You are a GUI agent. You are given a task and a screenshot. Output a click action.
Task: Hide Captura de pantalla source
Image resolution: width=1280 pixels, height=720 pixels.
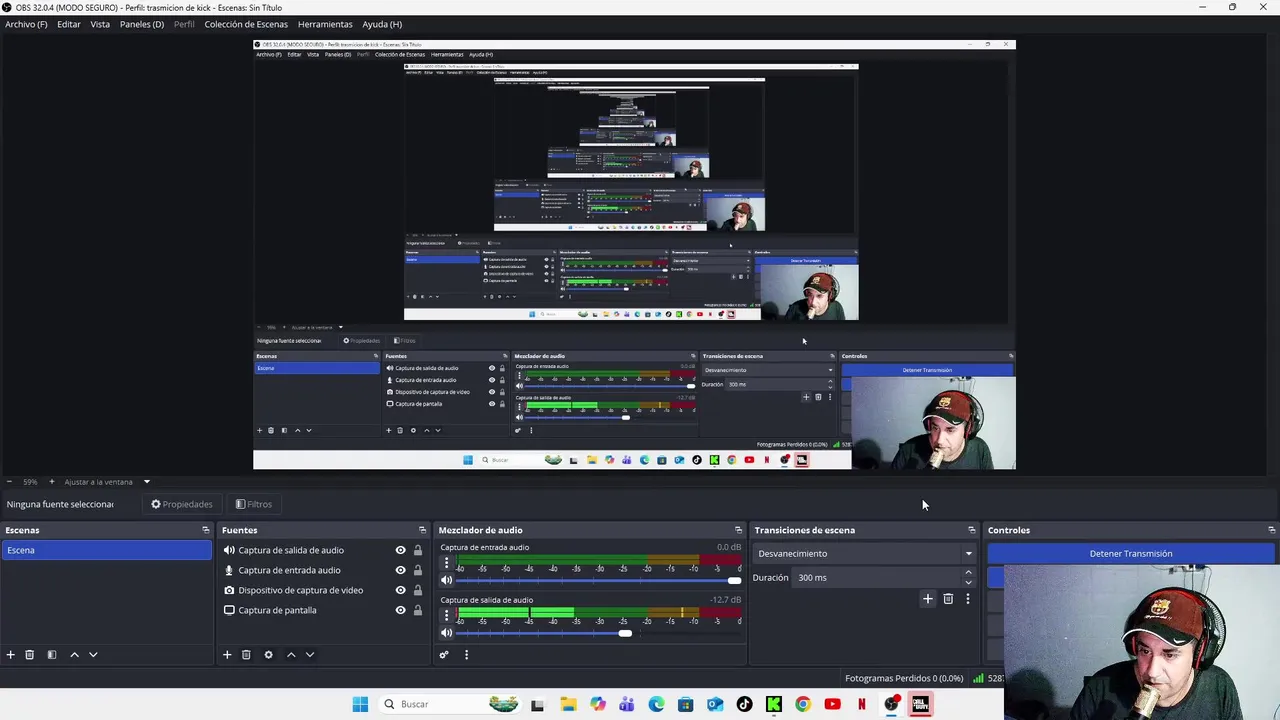(400, 610)
